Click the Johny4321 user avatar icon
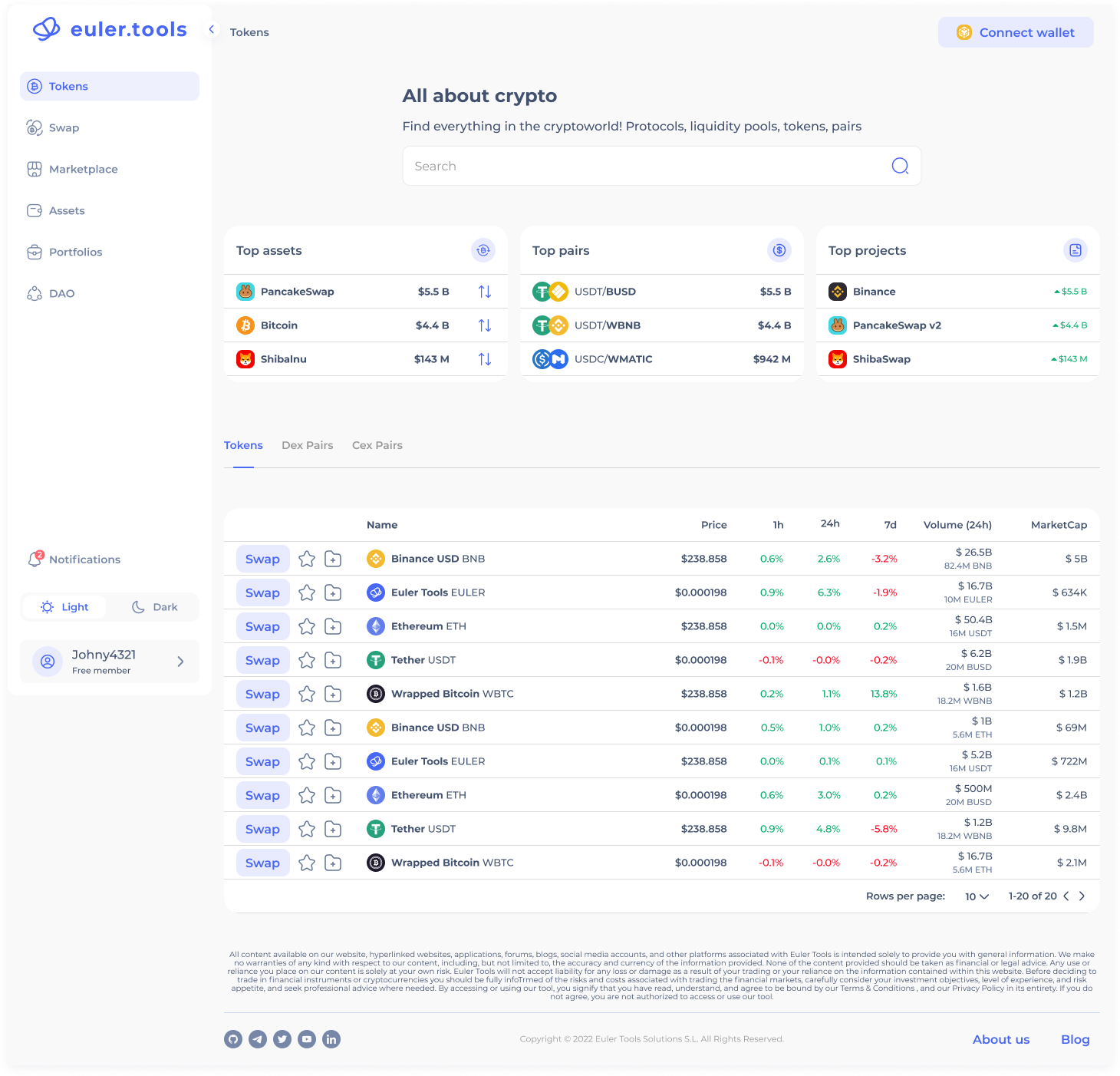The image size is (1120, 1076). (48, 662)
